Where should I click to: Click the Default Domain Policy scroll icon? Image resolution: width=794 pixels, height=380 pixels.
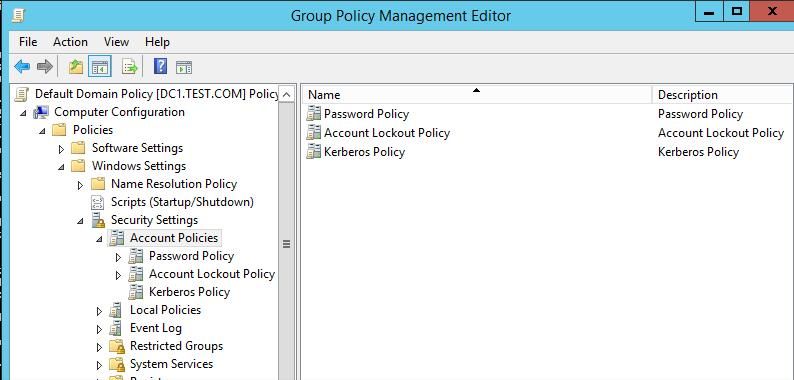tap(22, 94)
